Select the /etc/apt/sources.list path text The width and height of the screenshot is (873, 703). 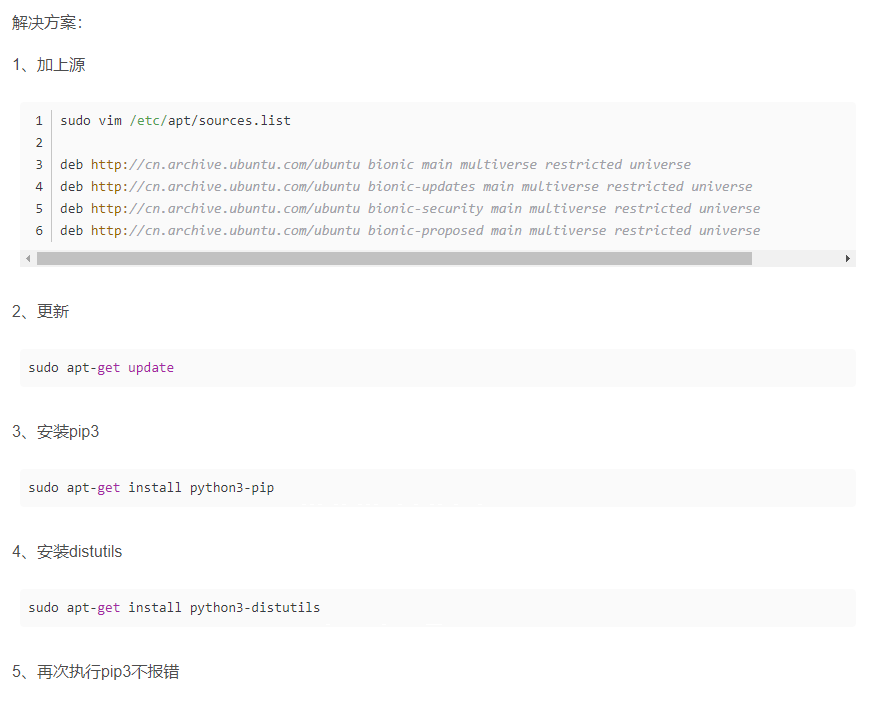click(209, 120)
